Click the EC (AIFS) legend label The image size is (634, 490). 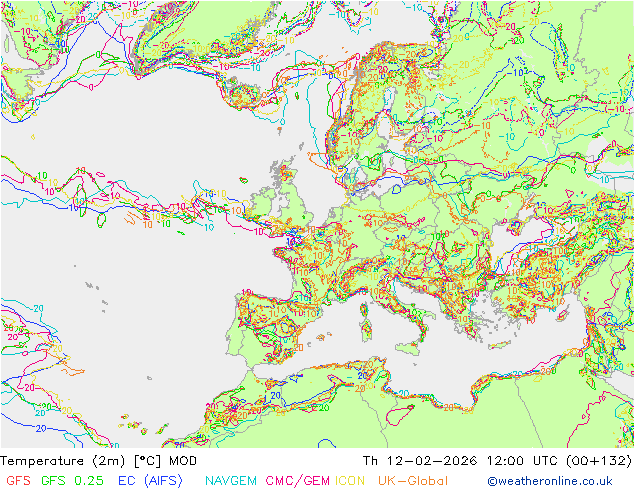coord(150,481)
